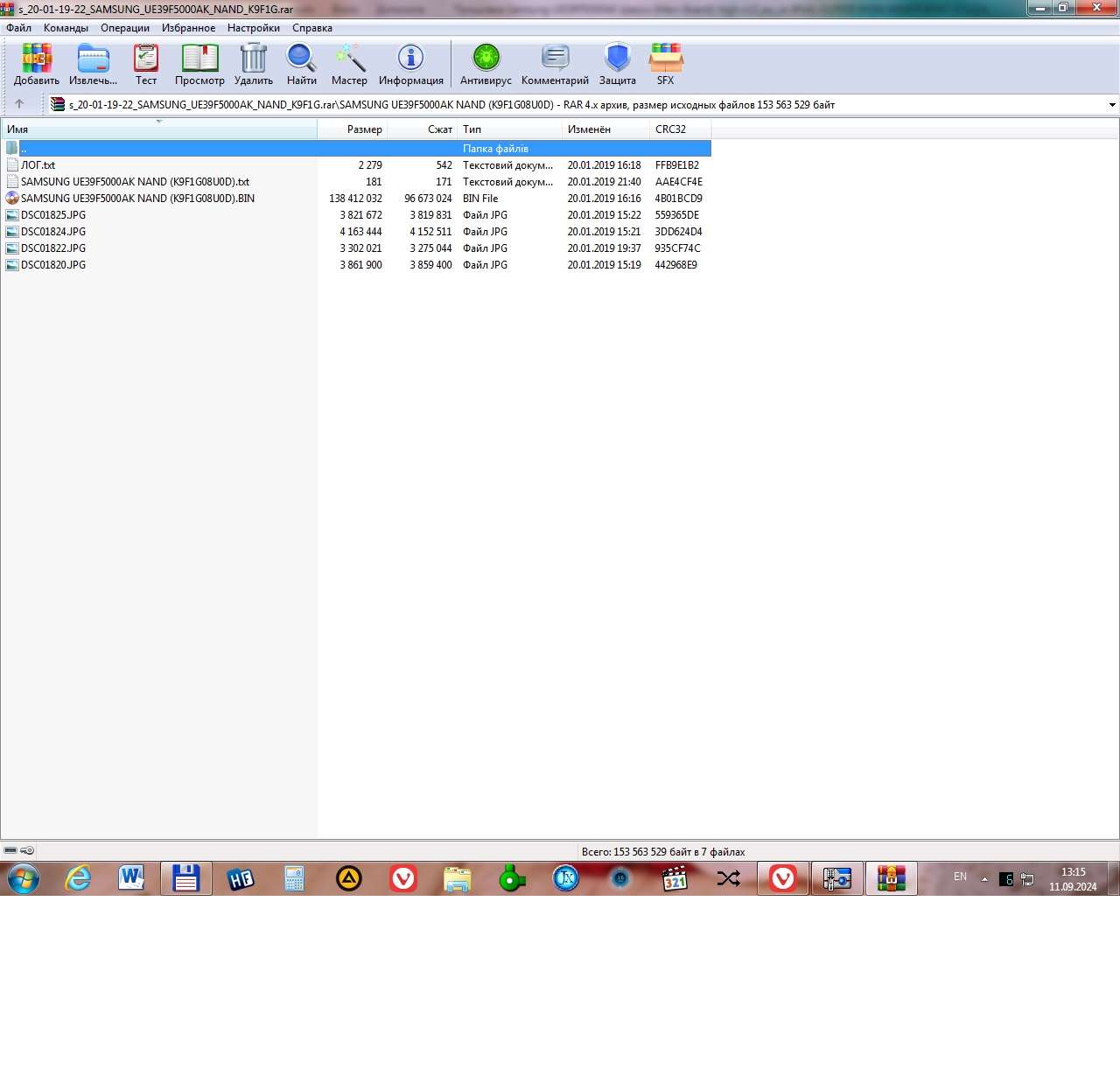The image size is (1120, 1069).
Task: Click the "BIN File" type cell
Action: click(x=480, y=199)
